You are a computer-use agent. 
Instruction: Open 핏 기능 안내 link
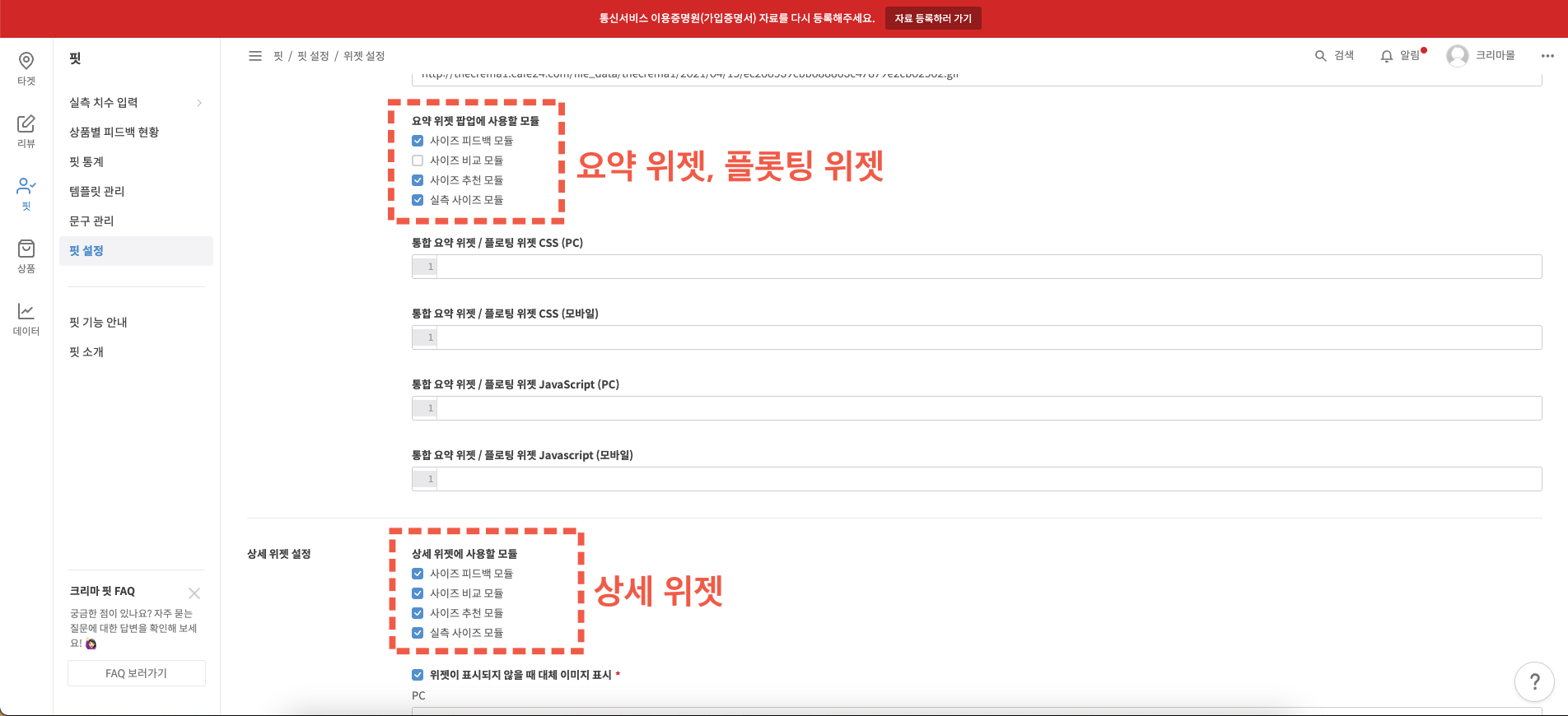click(x=98, y=323)
